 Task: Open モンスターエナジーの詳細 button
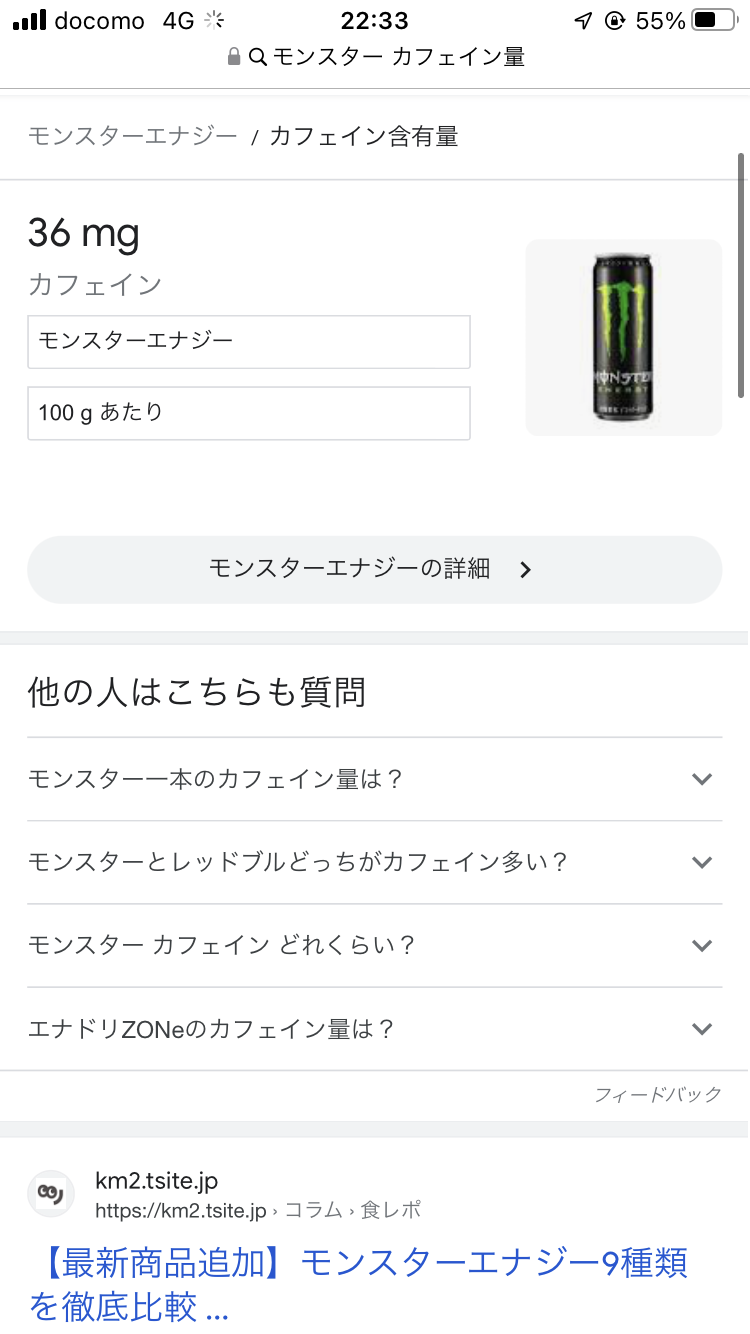(x=374, y=570)
